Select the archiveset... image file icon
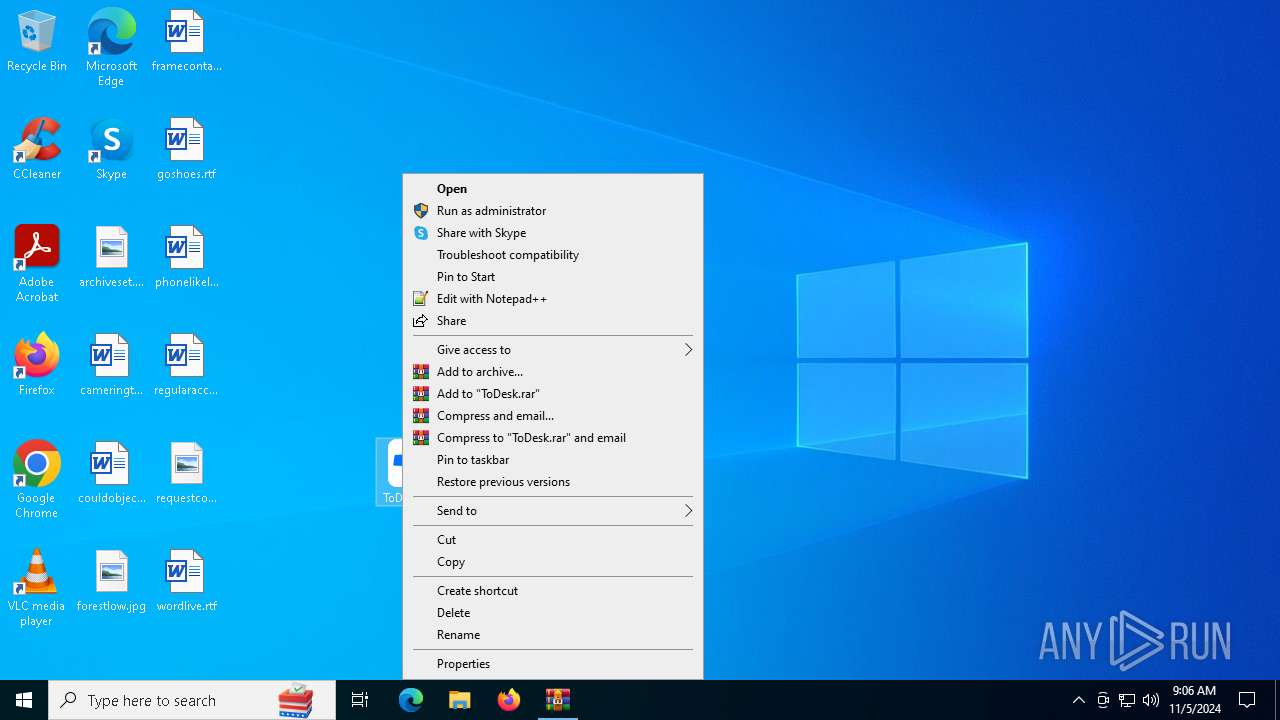 [x=111, y=258]
